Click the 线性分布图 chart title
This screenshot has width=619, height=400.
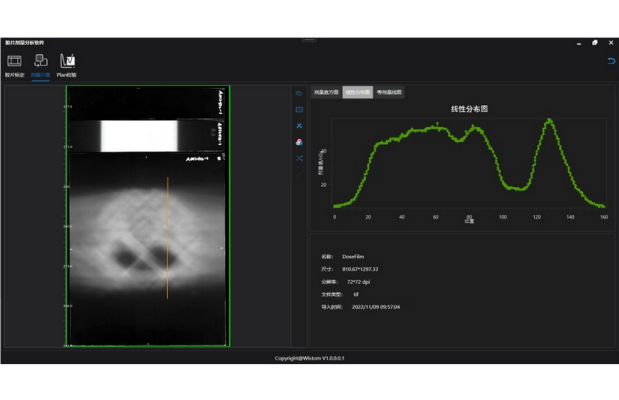tap(469, 109)
